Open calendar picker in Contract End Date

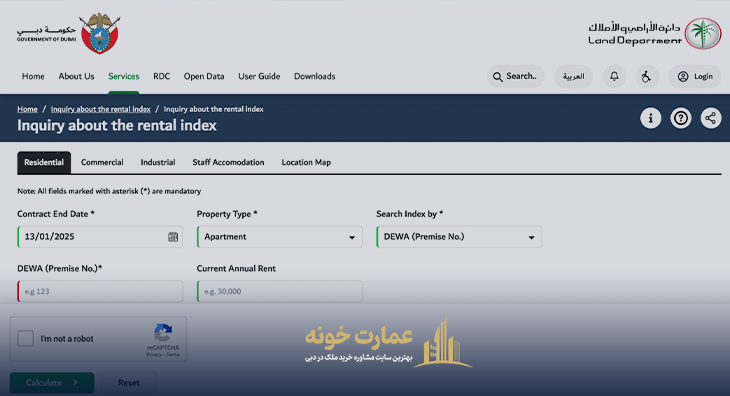coord(173,237)
